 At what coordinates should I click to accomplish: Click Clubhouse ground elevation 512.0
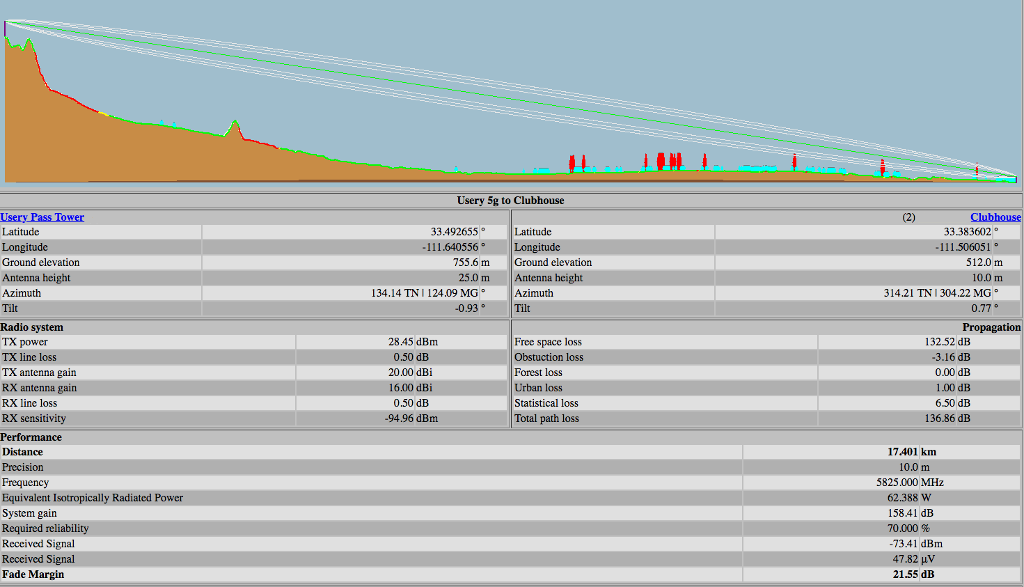coord(980,262)
